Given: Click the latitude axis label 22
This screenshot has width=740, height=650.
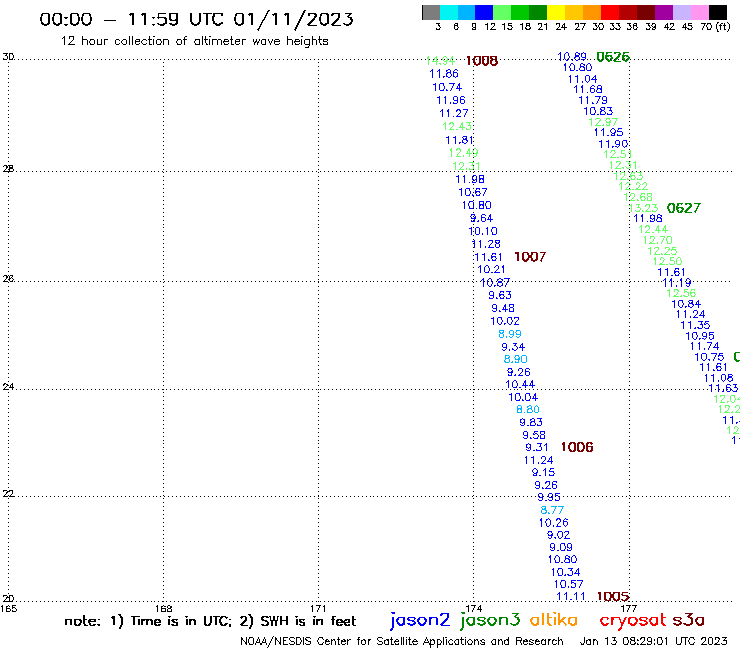Looking at the screenshot, I should click(8, 494).
